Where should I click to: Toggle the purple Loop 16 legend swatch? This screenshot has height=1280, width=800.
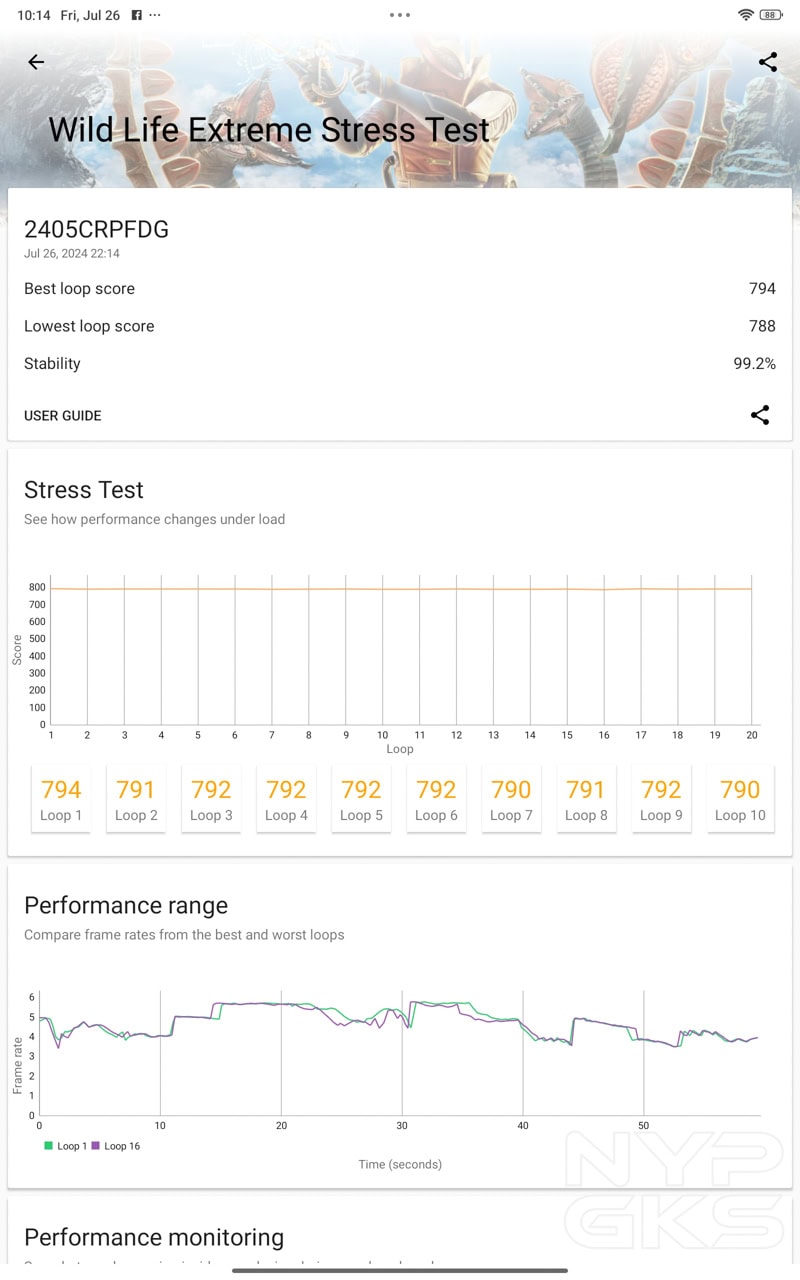(x=96, y=1146)
